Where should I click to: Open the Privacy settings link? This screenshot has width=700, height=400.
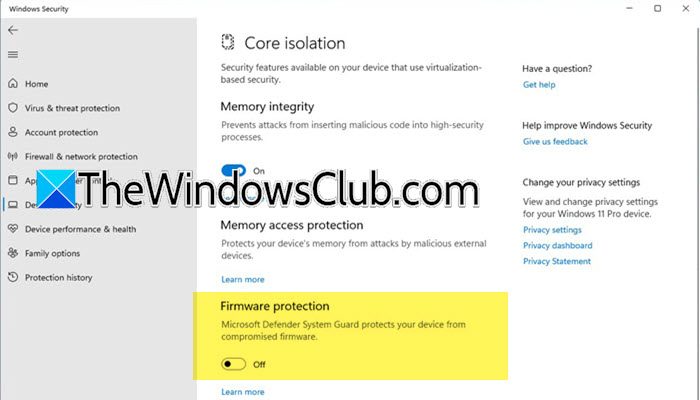click(552, 229)
